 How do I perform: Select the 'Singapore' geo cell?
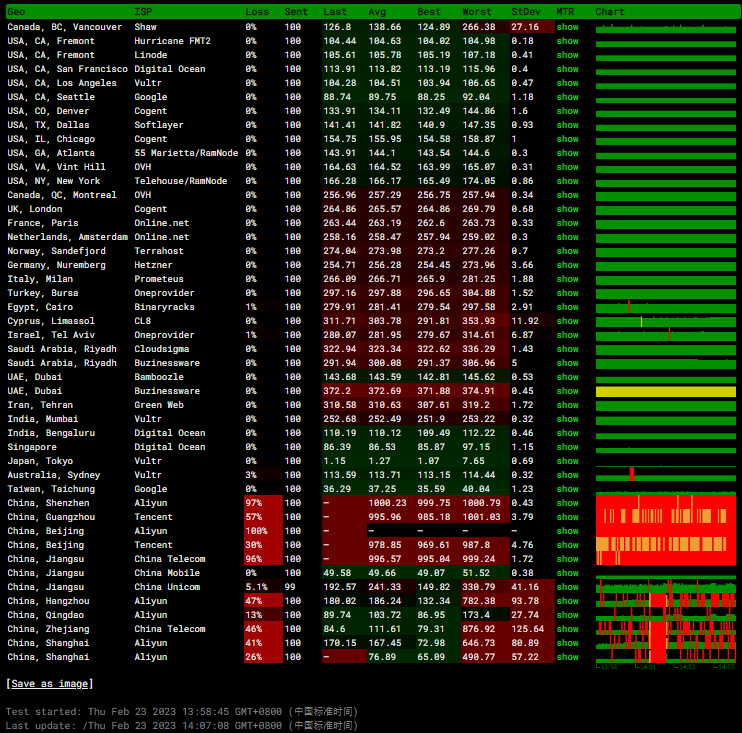pyautogui.click(x=32, y=447)
